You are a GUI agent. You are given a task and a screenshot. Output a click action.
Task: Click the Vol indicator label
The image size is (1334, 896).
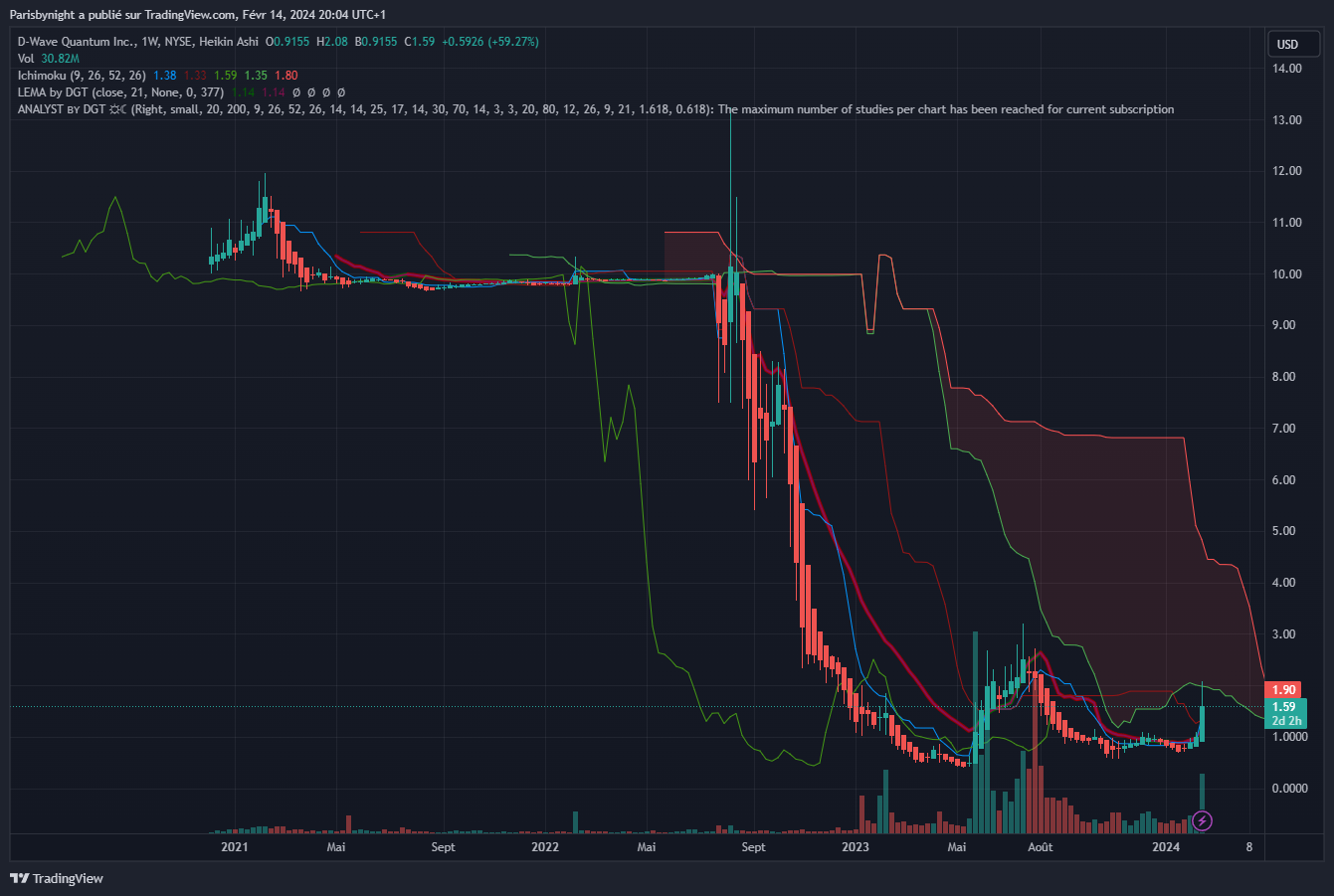point(26,59)
